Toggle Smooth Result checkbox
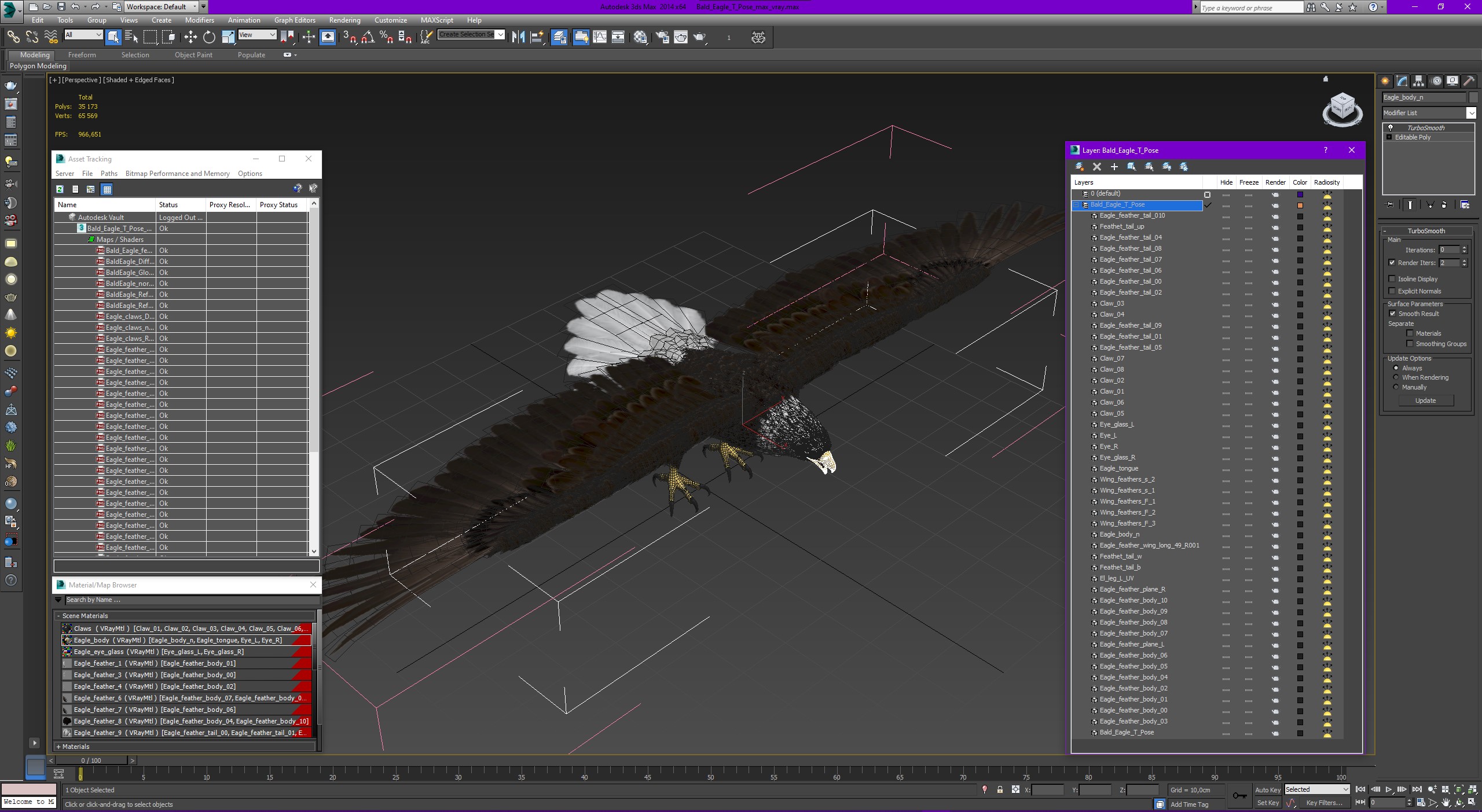1482x812 pixels. point(1392,314)
